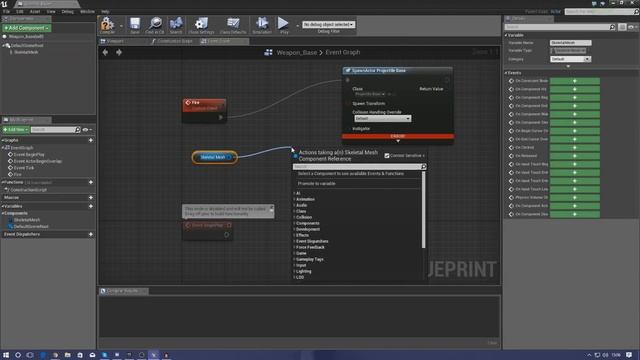Click search icon in the actions context menu
This screenshot has height=360, width=640.
[x=424, y=167]
